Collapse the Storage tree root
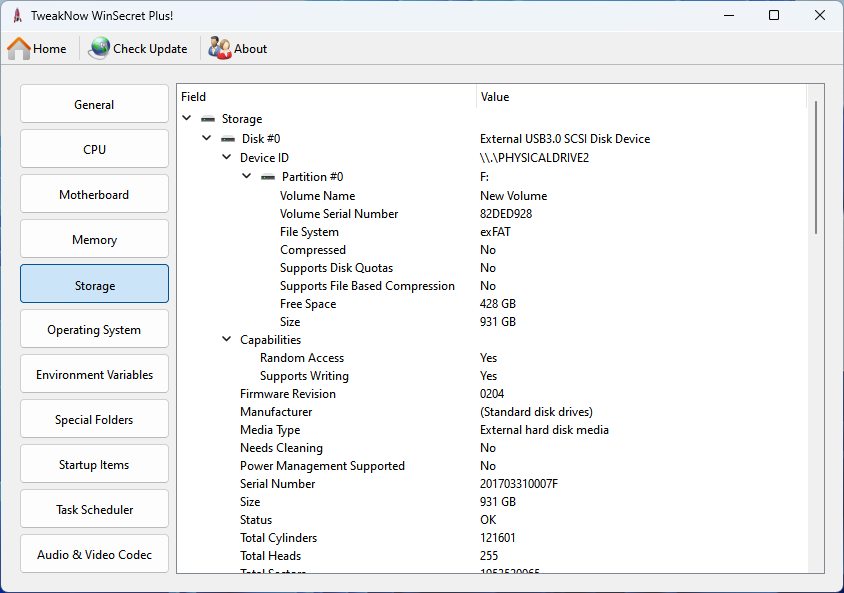 (187, 118)
